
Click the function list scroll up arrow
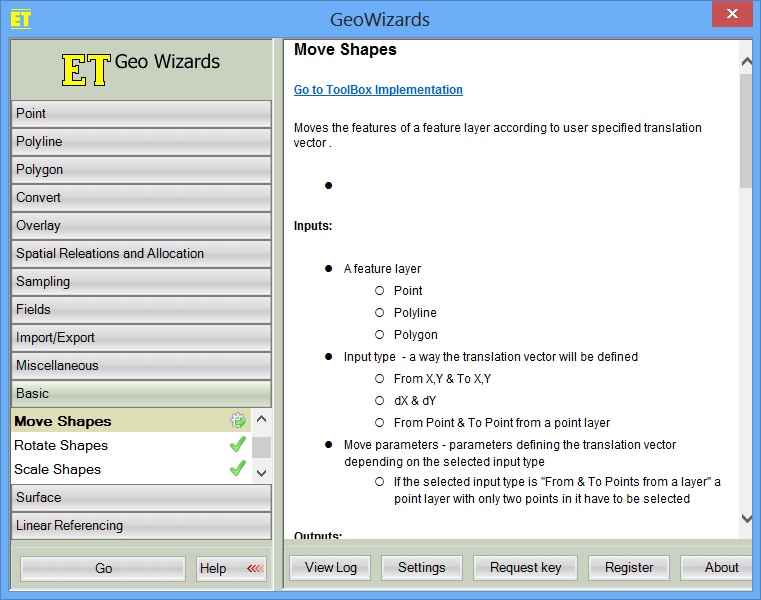(x=261, y=418)
